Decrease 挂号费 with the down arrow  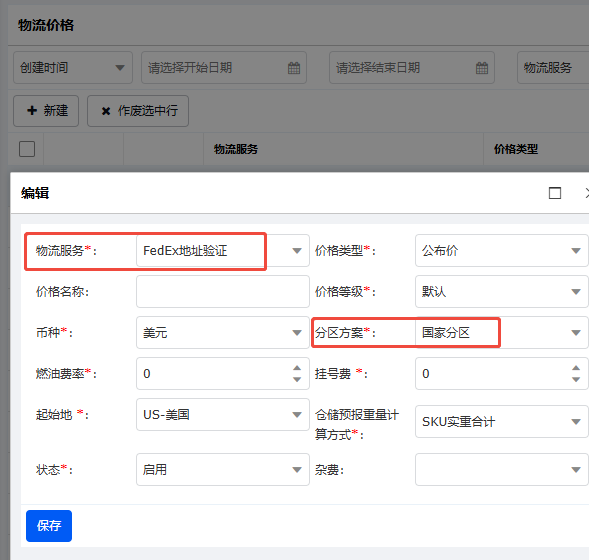(576, 380)
